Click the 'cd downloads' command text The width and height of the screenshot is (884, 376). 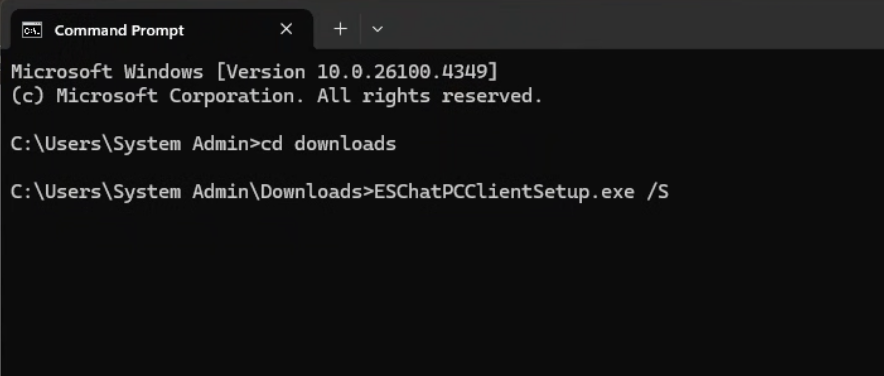(x=328, y=144)
